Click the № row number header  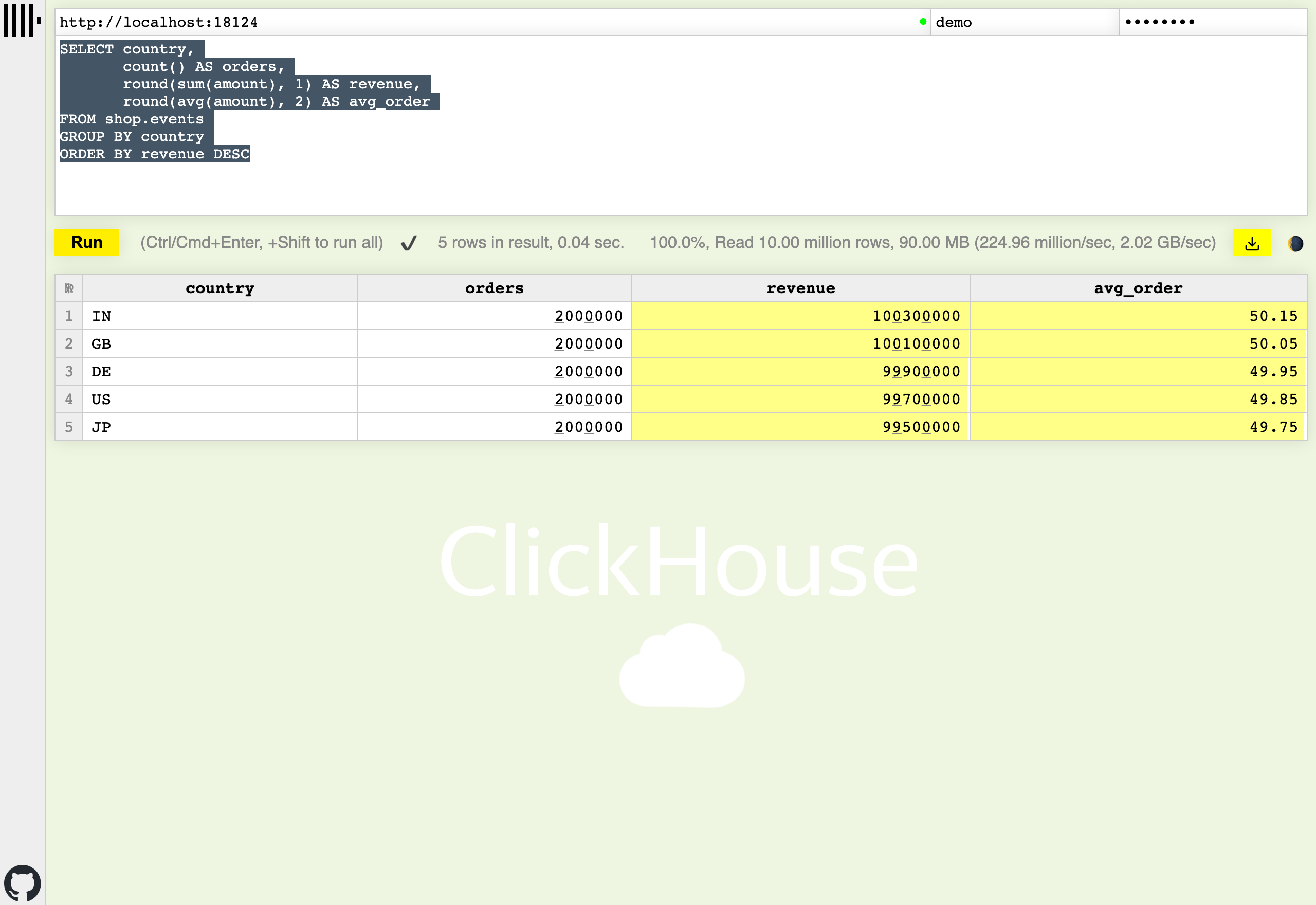[x=69, y=288]
